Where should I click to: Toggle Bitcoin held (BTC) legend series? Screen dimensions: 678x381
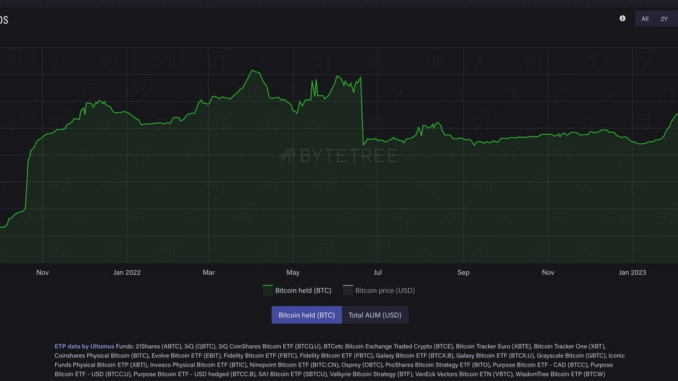pos(297,291)
